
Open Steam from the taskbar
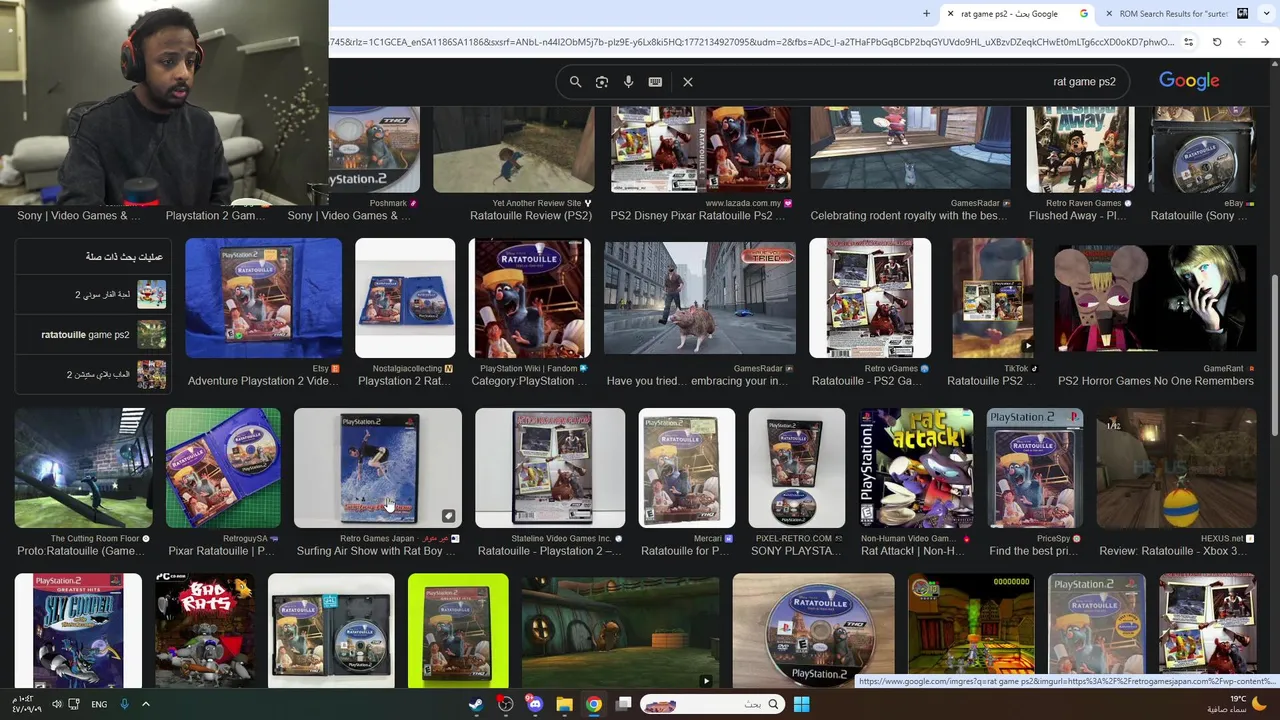476,704
